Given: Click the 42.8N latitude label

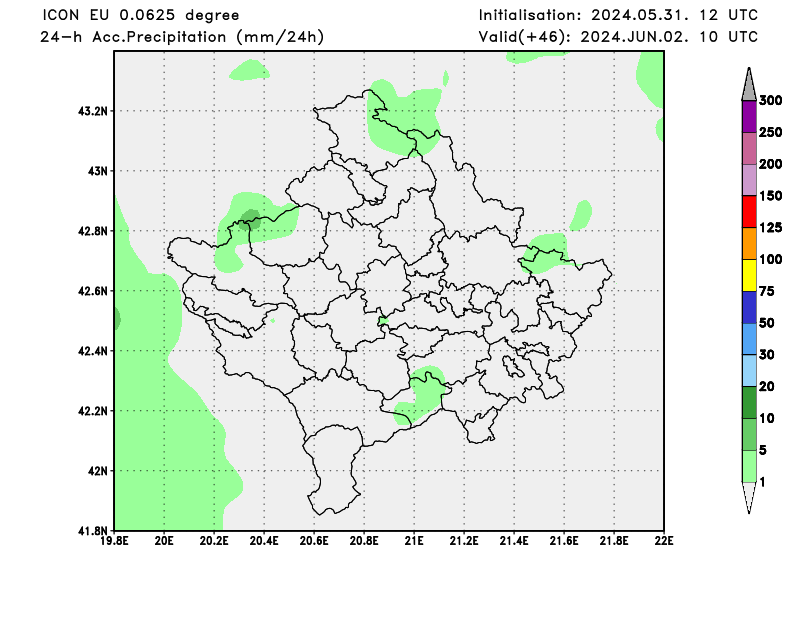Looking at the screenshot, I should click(x=93, y=231).
